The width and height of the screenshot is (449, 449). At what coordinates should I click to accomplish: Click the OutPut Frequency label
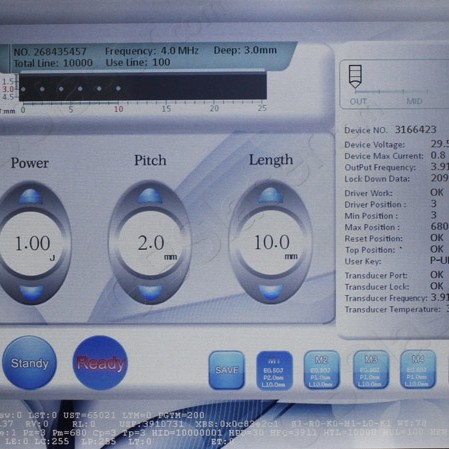pos(380,167)
